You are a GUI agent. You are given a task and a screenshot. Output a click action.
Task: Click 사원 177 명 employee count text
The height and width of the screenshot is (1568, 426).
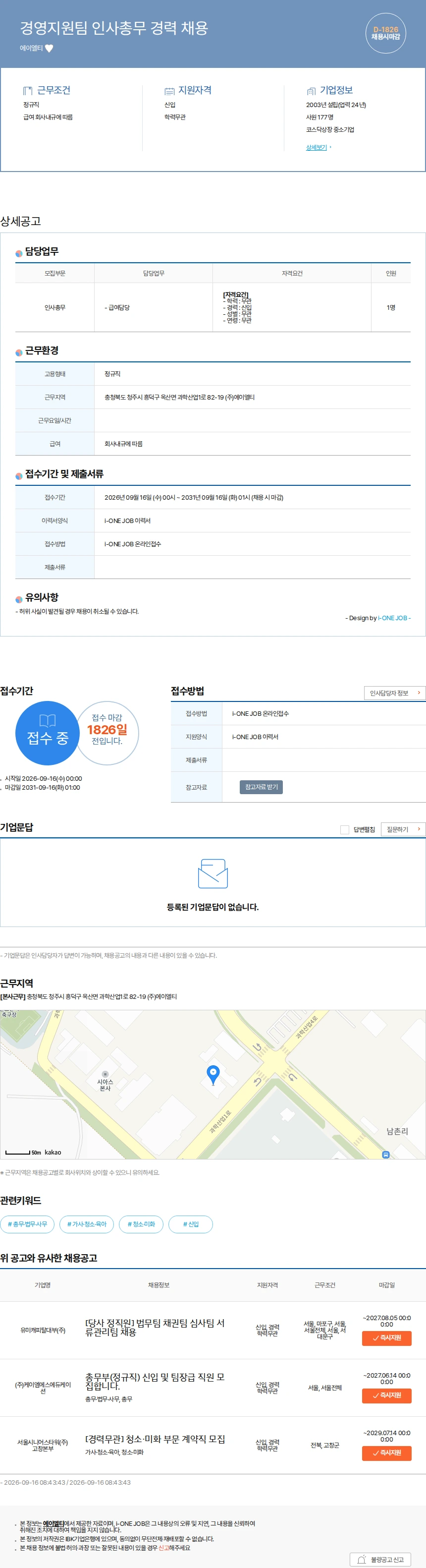point(319,117)
